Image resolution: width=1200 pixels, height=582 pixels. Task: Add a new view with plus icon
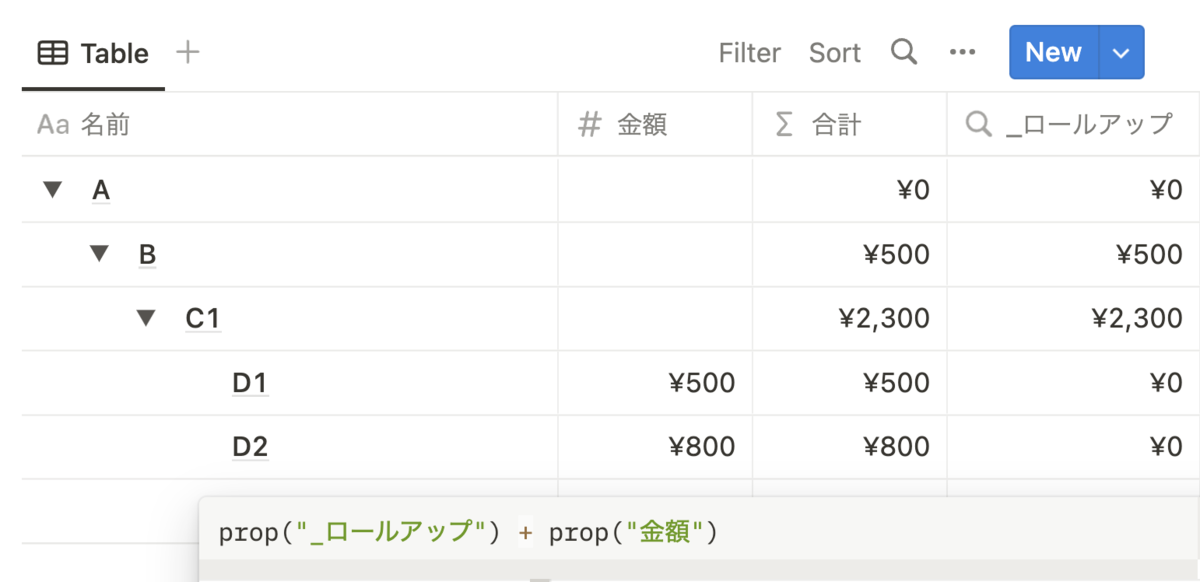[x=187, y=52]
